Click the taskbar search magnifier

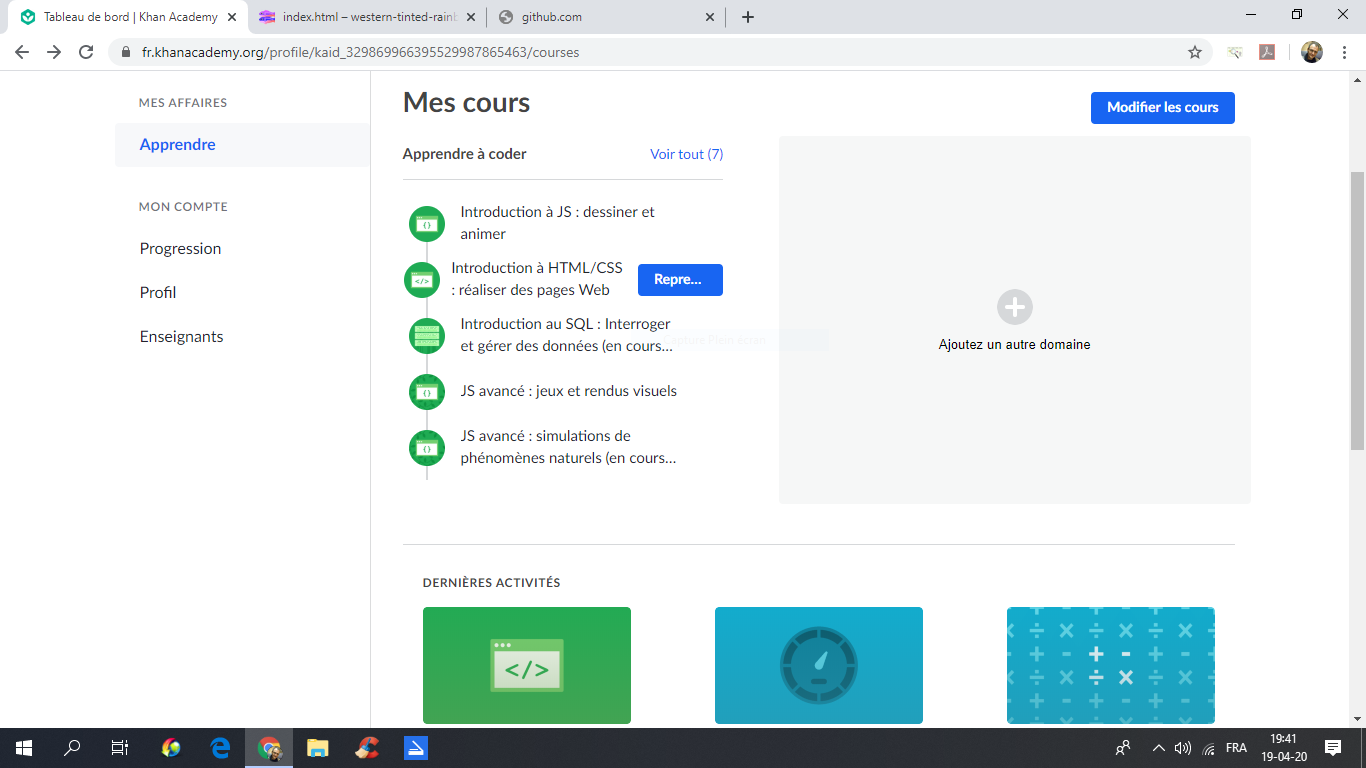72,748
